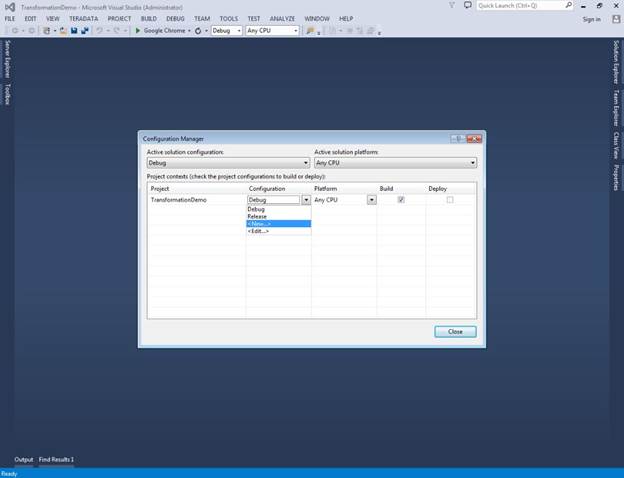
Task: Open the VIEW menu
Action: tap(53, 19)
